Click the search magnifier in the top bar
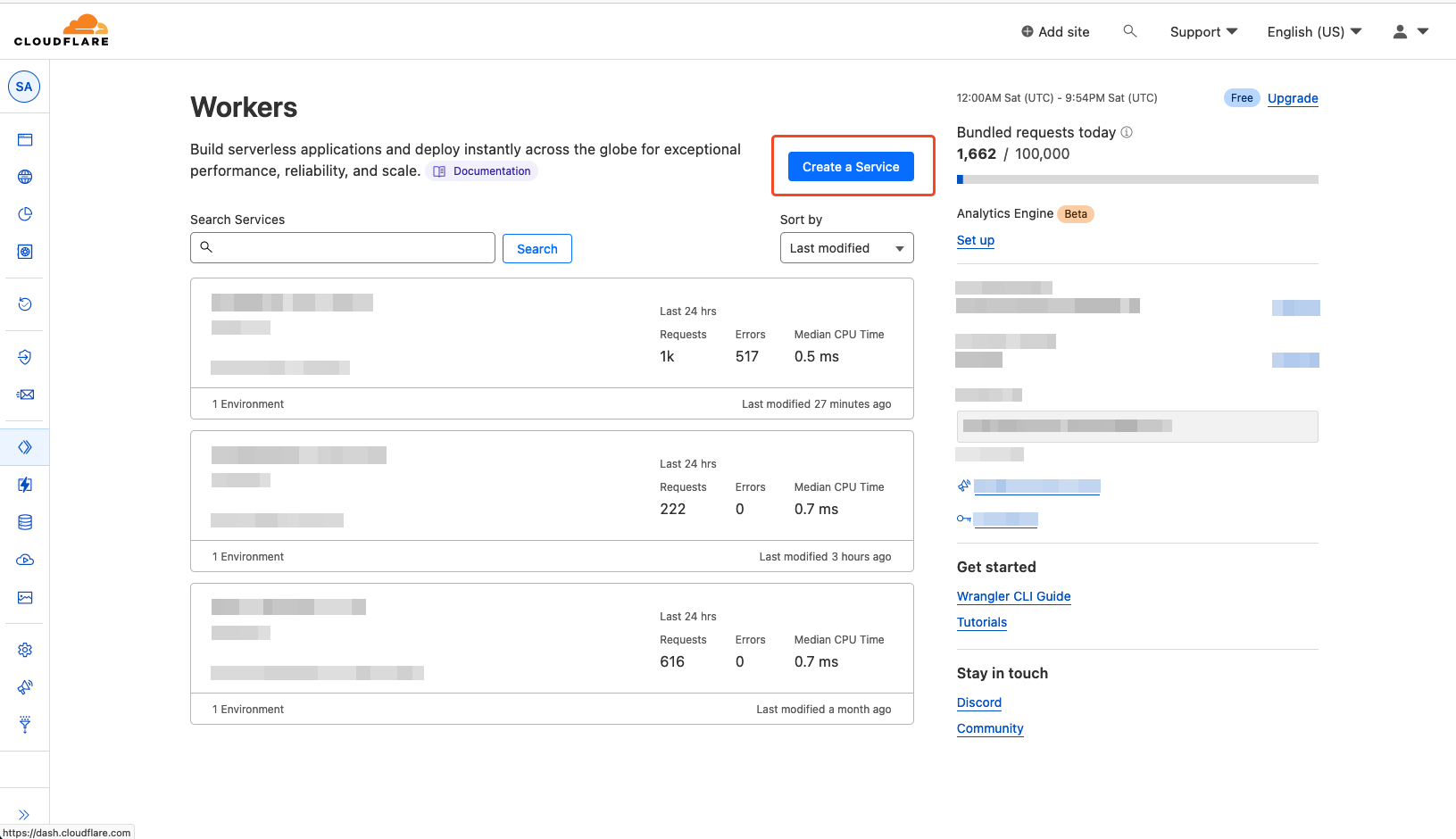 1130,31
